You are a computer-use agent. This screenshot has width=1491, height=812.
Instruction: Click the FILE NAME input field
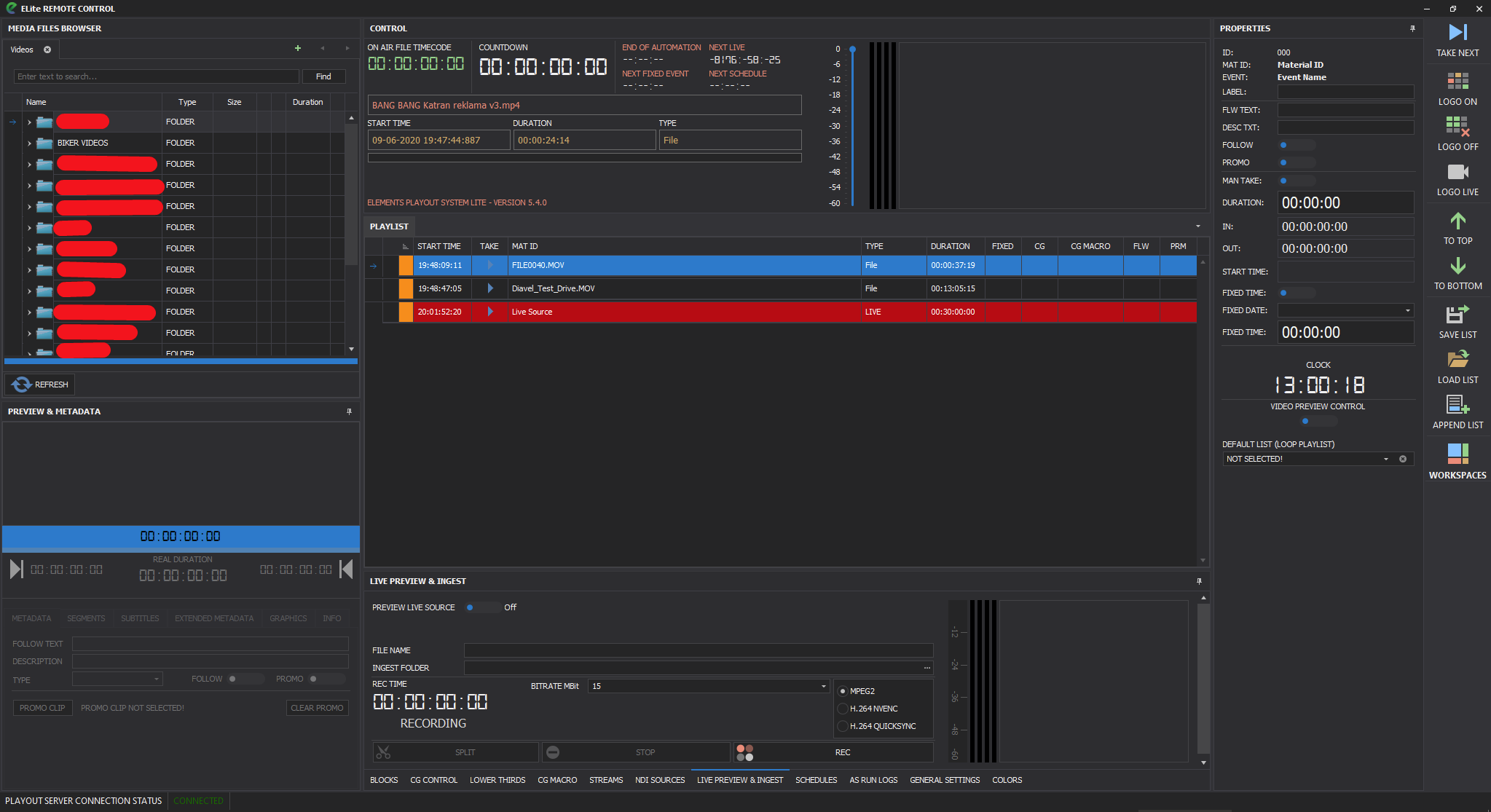click(699, 650)
